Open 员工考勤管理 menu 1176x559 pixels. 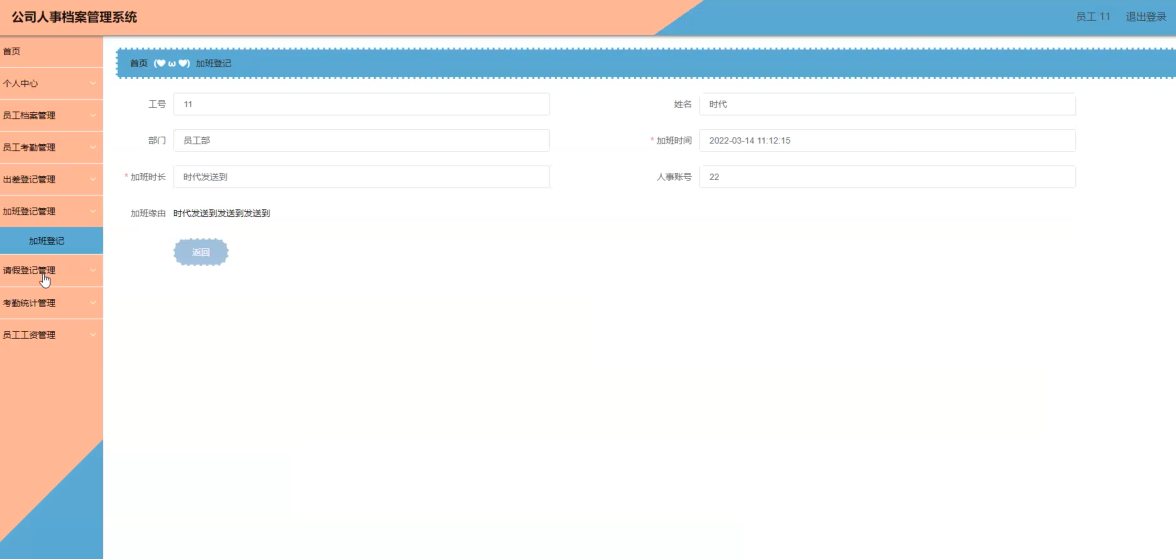tap(51, 148)
